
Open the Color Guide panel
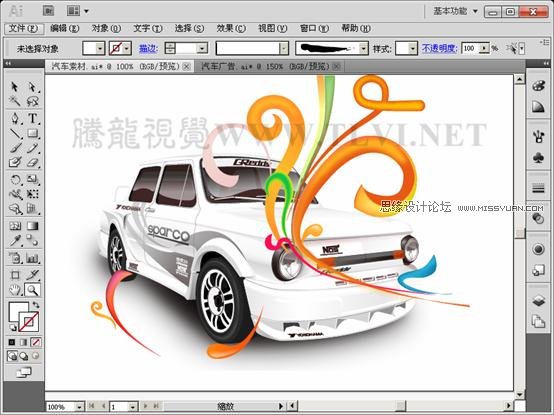coord(538,107)
